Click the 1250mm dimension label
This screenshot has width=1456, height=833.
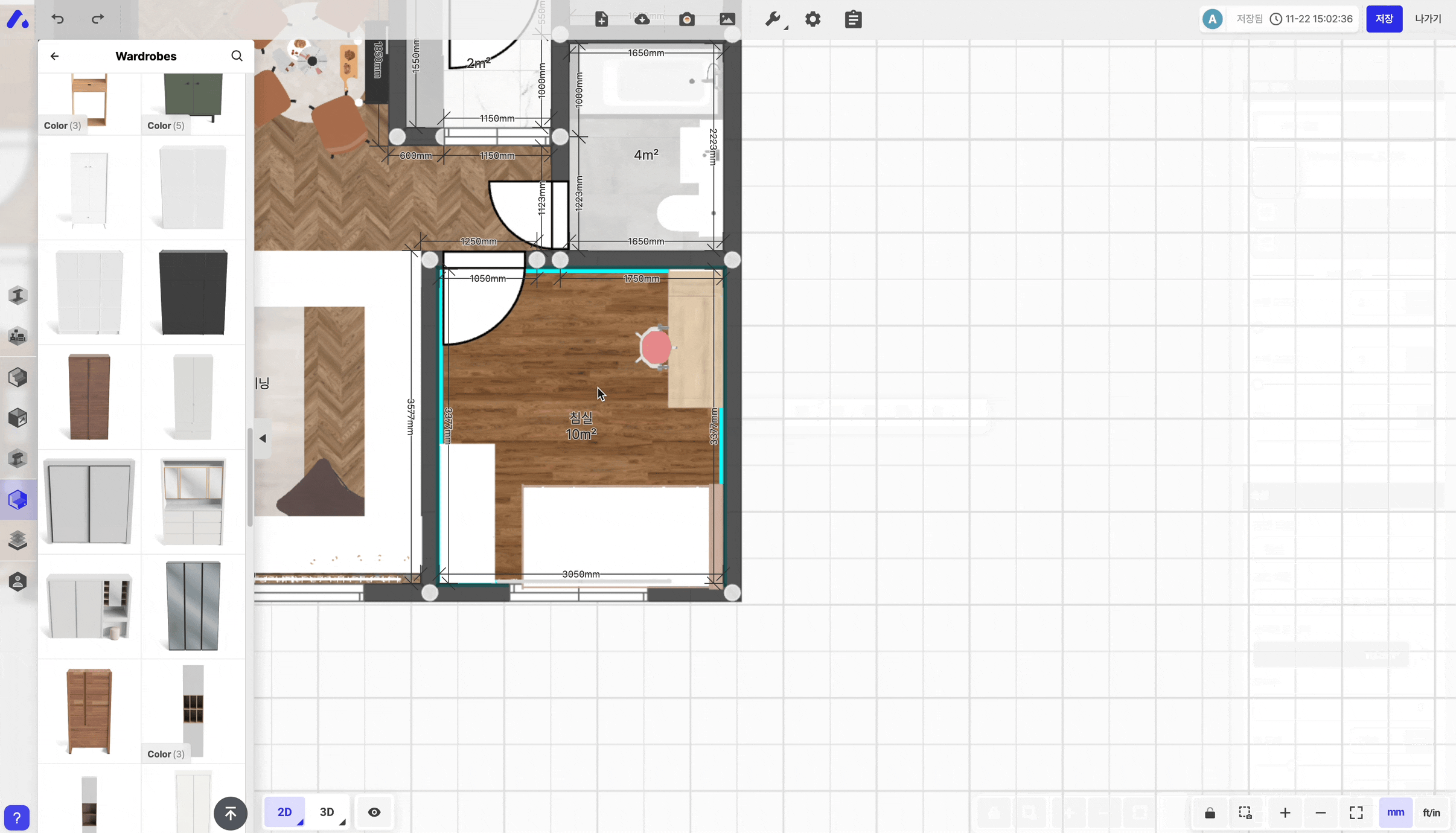(479, 241)
